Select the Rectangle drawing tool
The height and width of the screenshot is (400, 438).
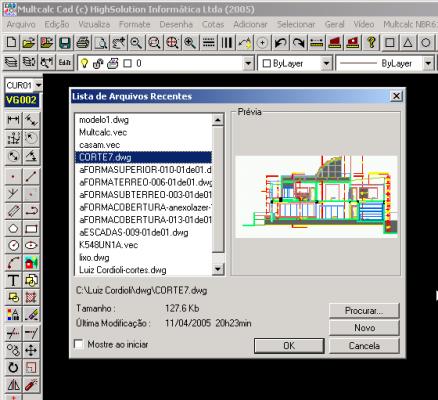(x=31, y=229)
